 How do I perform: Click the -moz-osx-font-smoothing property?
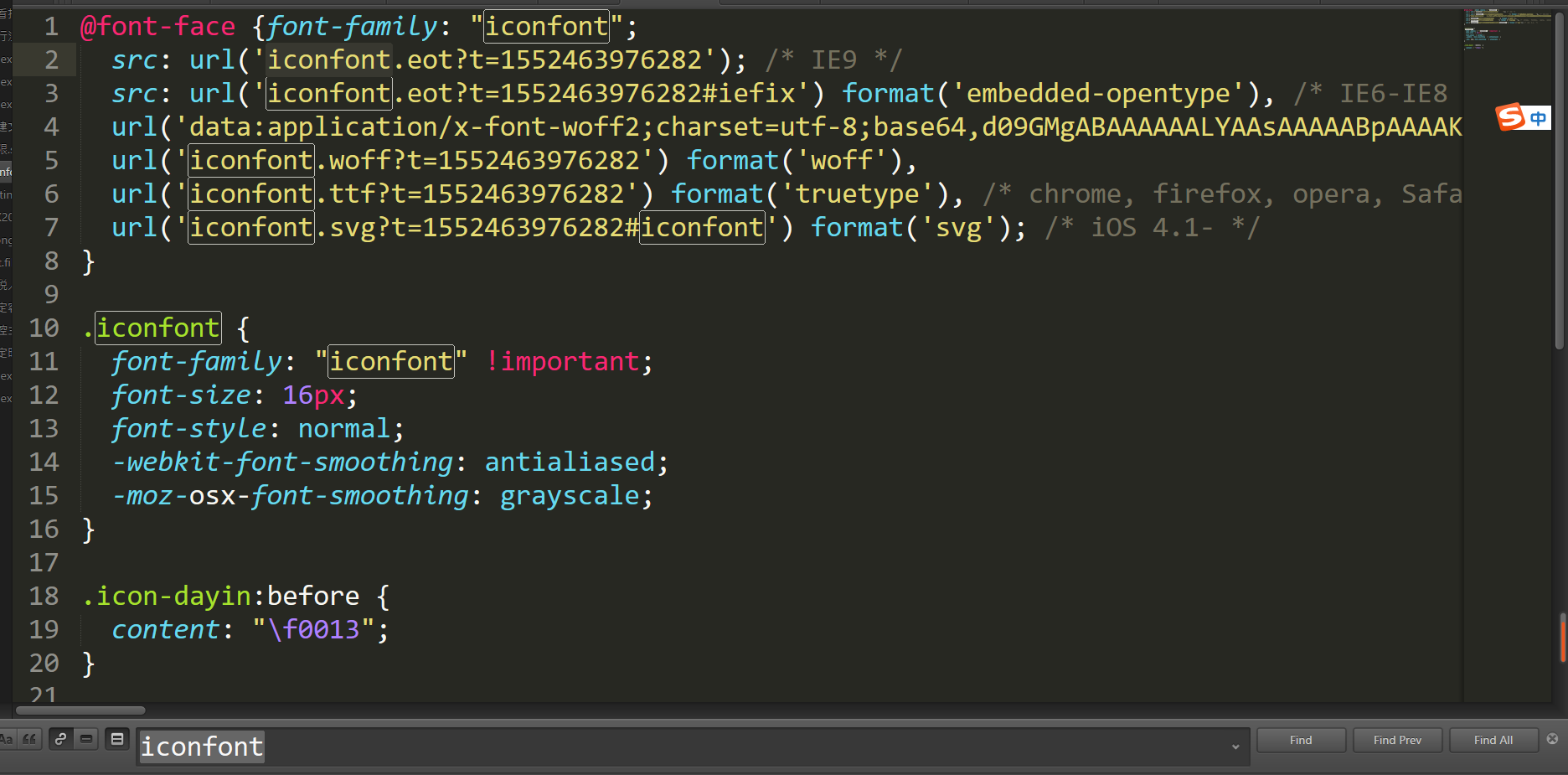pyautogui.click(x=291, y=496)
